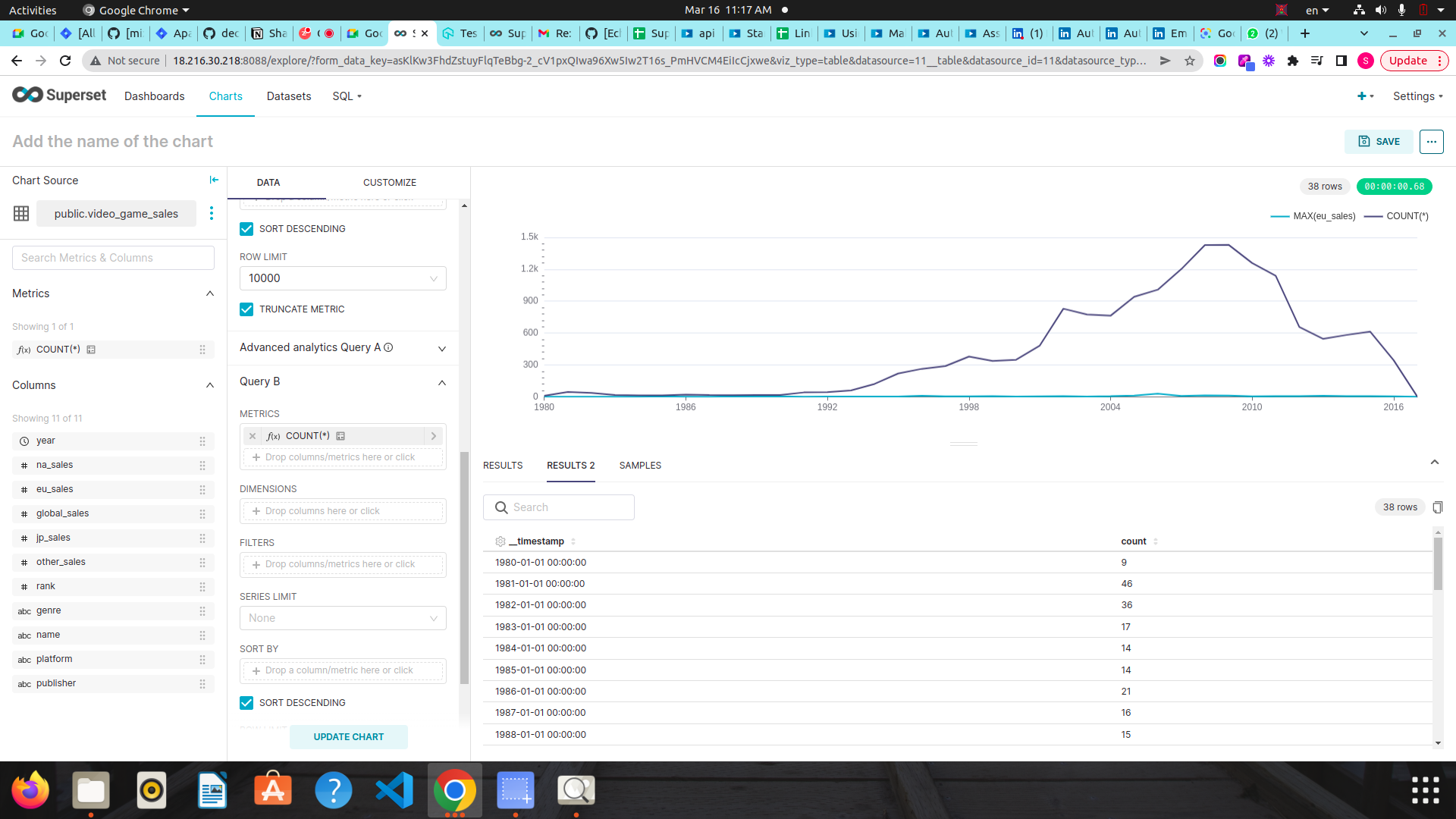Switch to the SAMPLES tab
Image resolution: width=1456 pixels, height=819 pixels.
click(x=640, y=465)
